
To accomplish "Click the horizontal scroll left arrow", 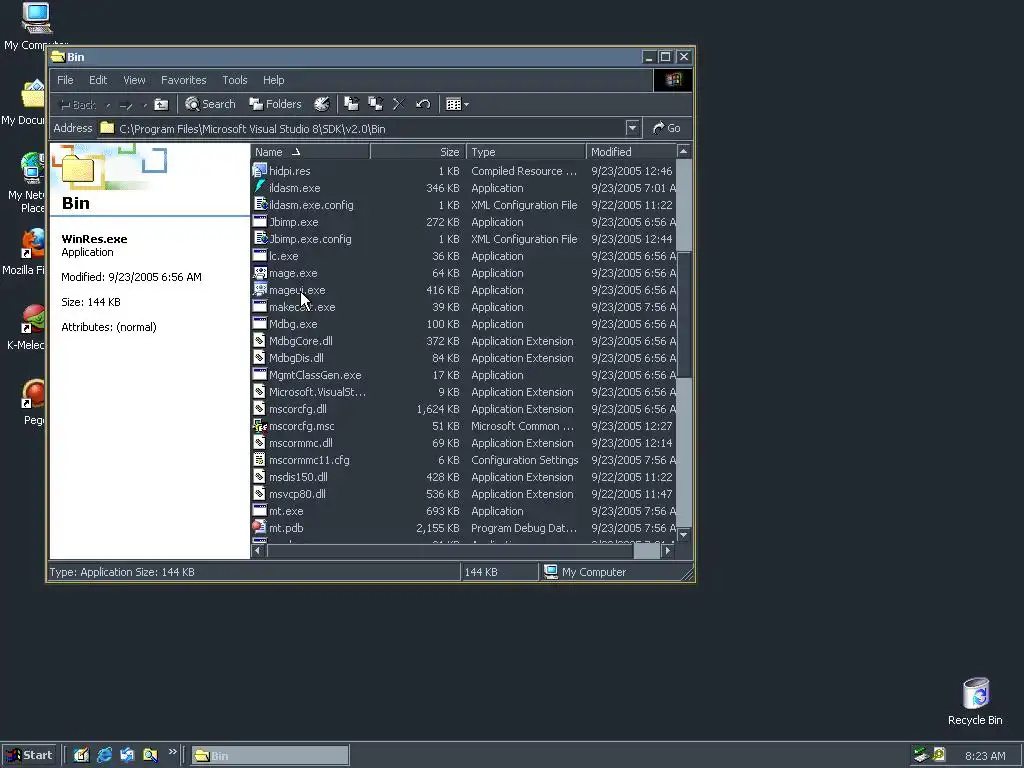I will click(x=259, y=551).
